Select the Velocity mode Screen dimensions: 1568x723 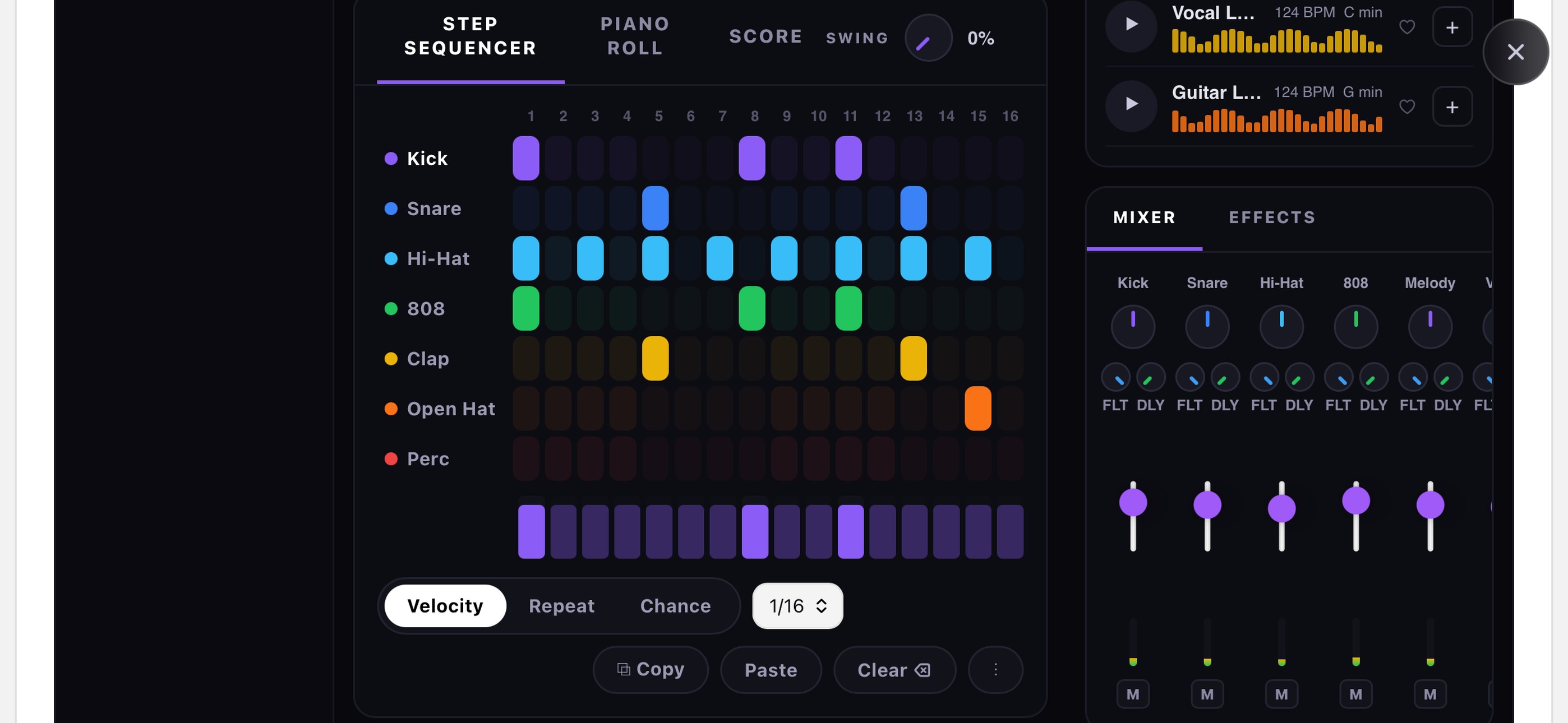pos(445,605)
